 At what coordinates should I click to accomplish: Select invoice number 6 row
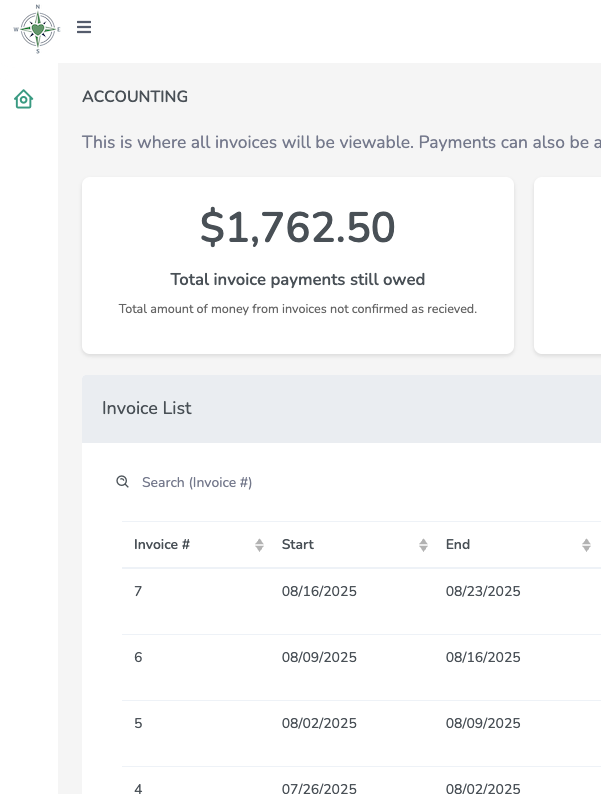[138, 657]
